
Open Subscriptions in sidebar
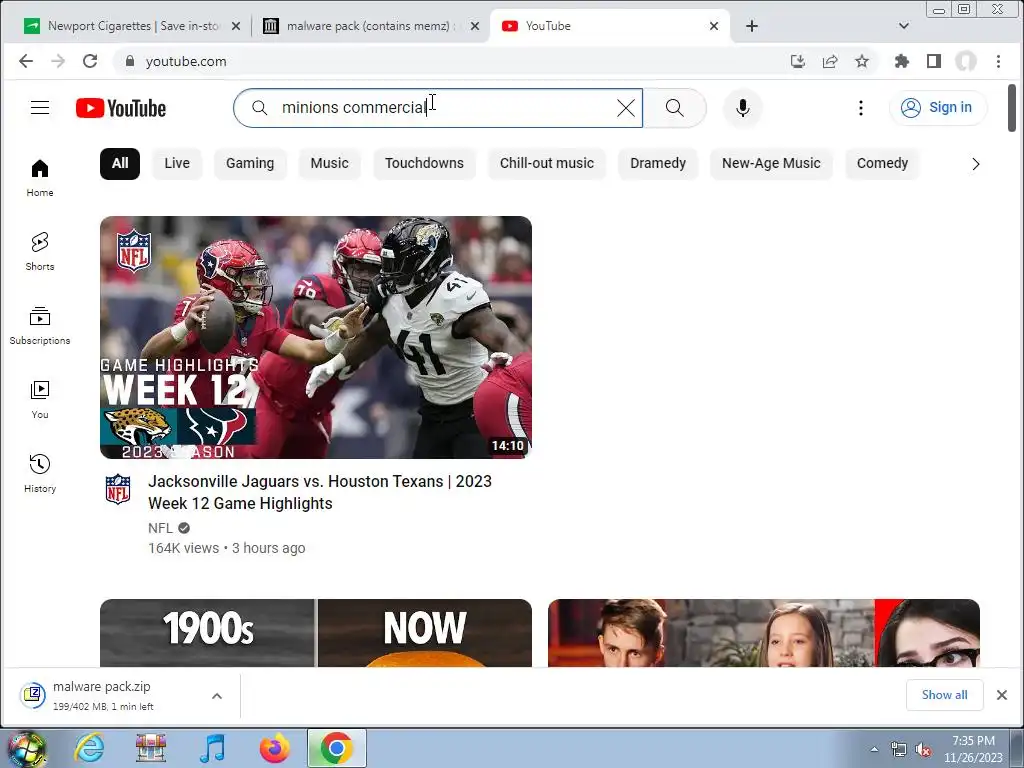[40, 325]
